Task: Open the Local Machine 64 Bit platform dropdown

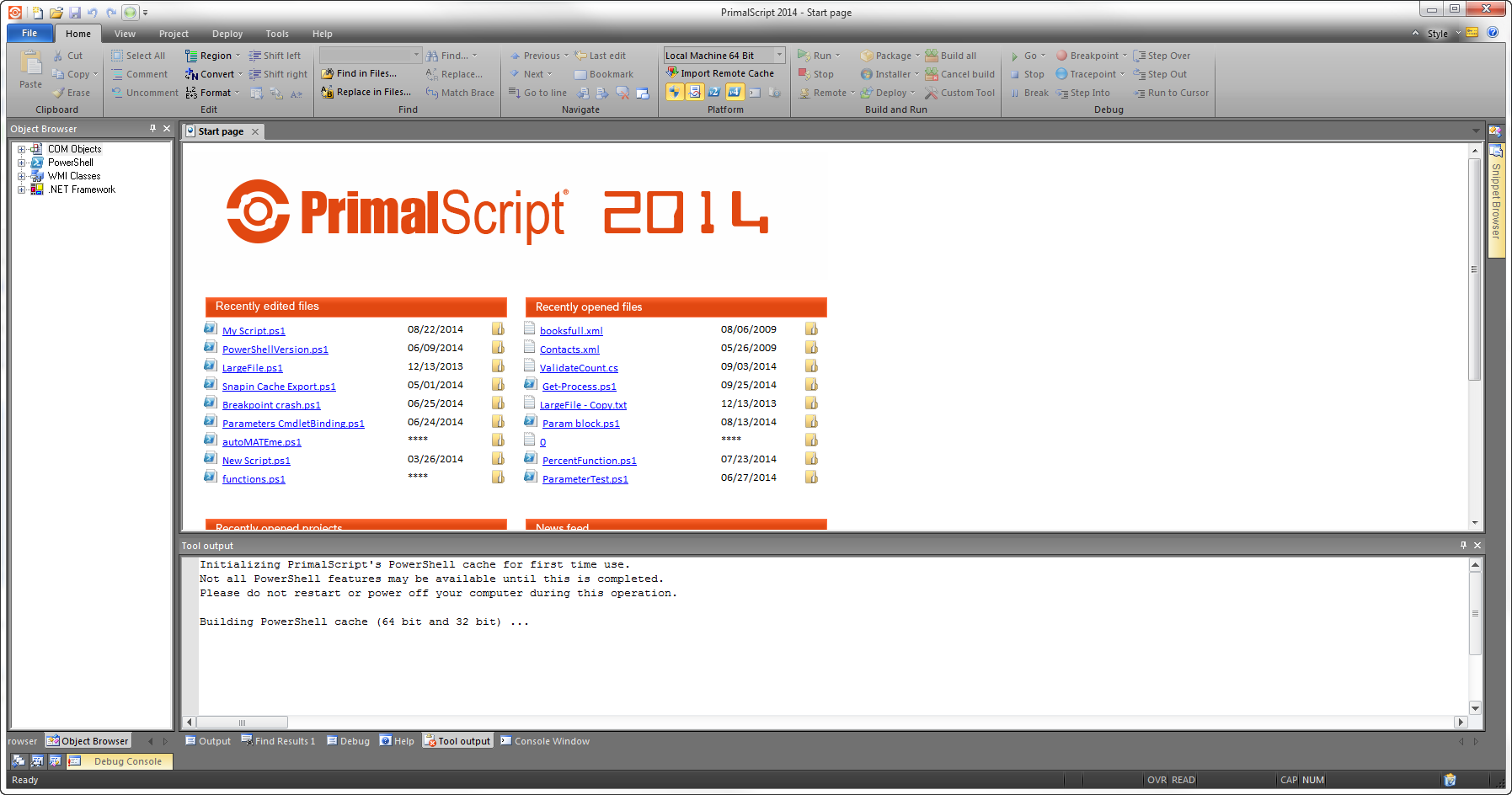Action: click(779, 56)
